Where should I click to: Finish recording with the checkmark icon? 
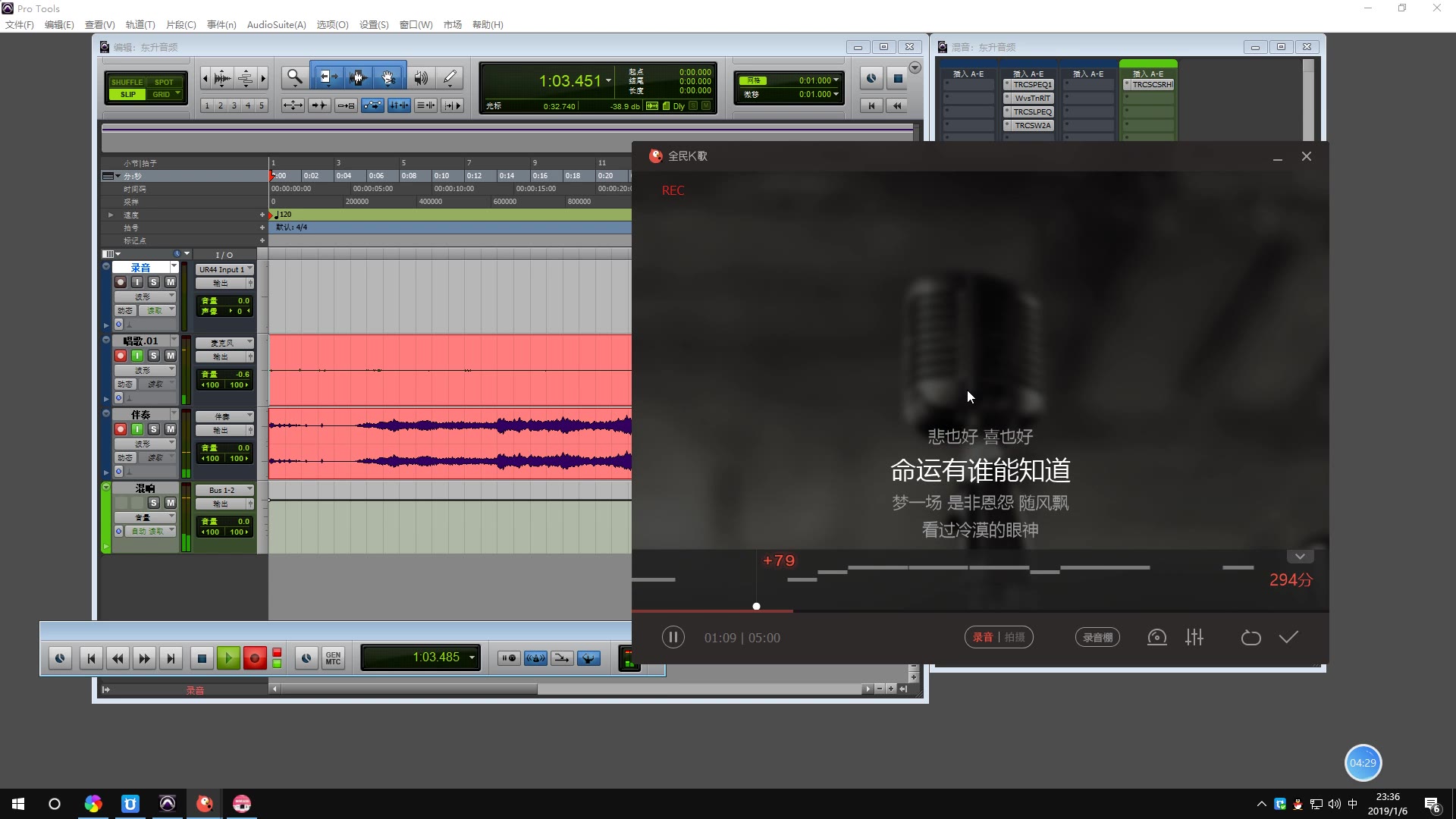[x=1288, y=637]
